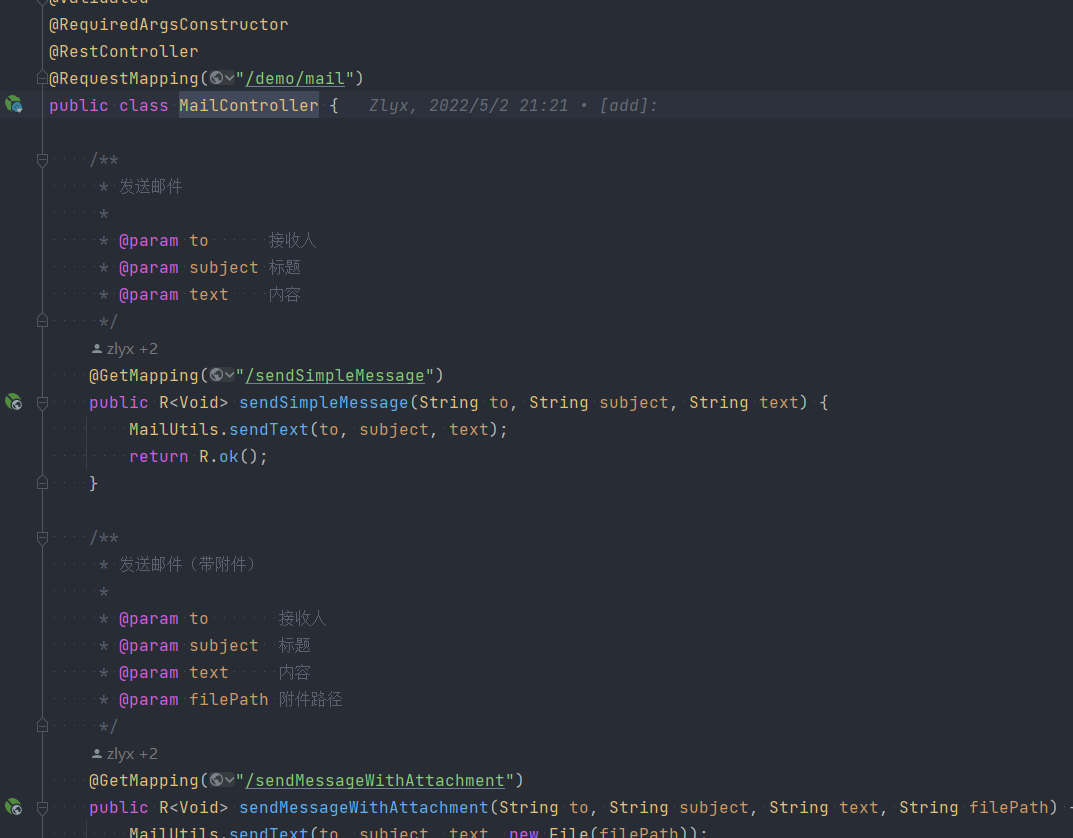Click the 发送邮件（带附件）comment text
1073x838 pixels.
tap(188, 564)
